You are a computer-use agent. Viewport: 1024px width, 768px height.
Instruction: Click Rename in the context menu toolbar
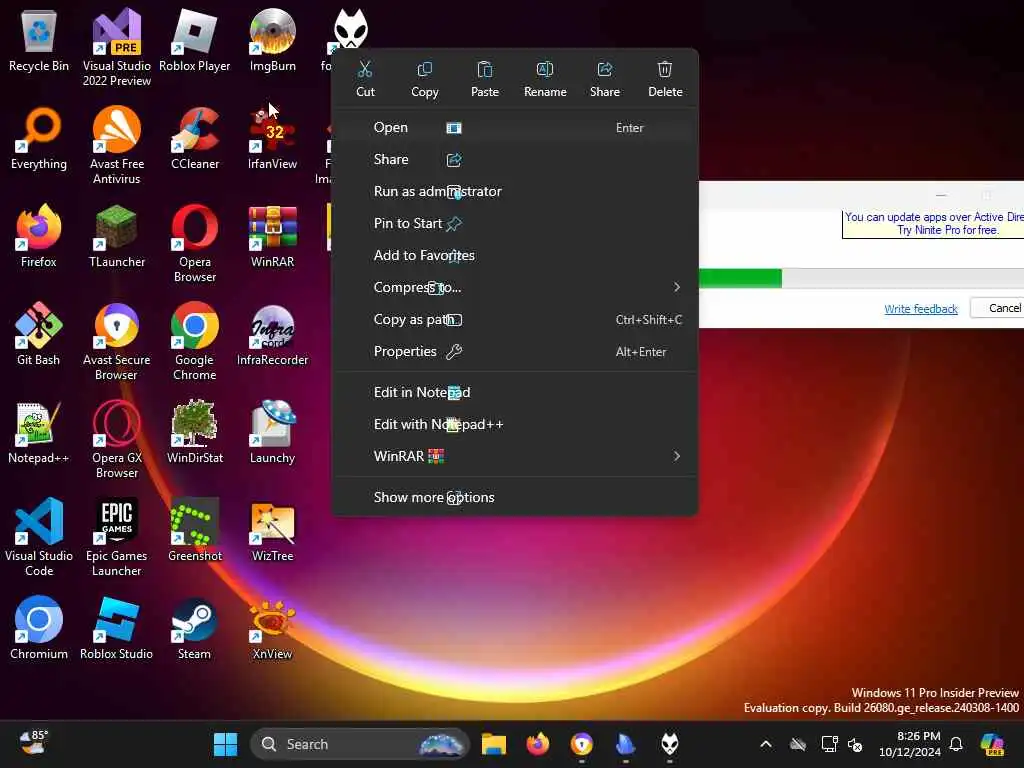click(x=545, y=79)
